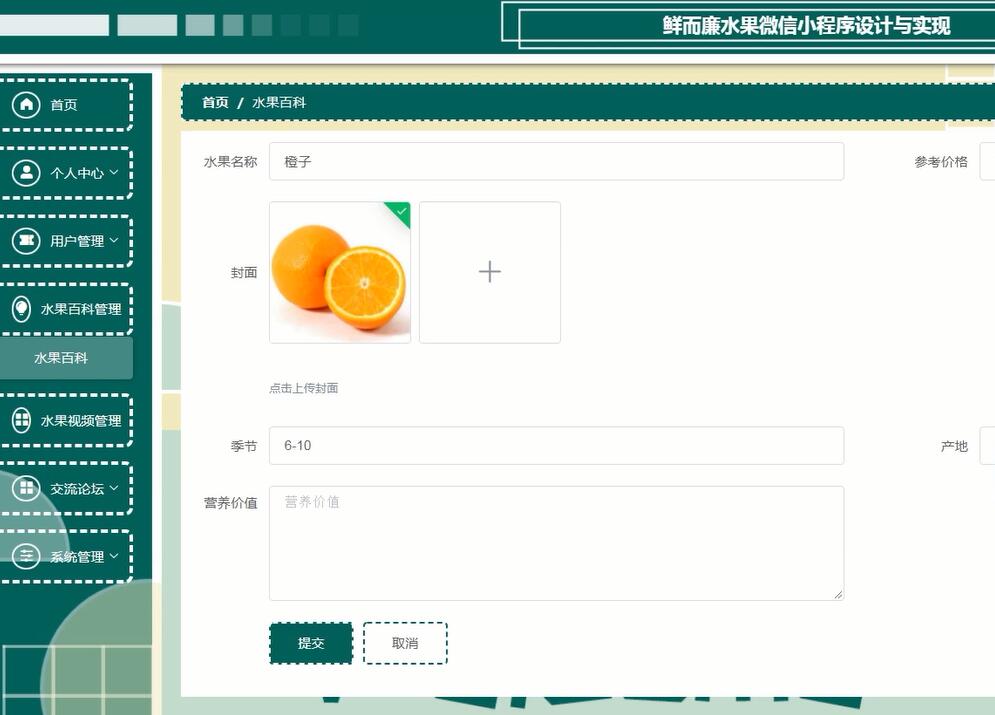Expand the 系统管理 chevron
This screenshot has width=995, height=715.
coord(114,556)
